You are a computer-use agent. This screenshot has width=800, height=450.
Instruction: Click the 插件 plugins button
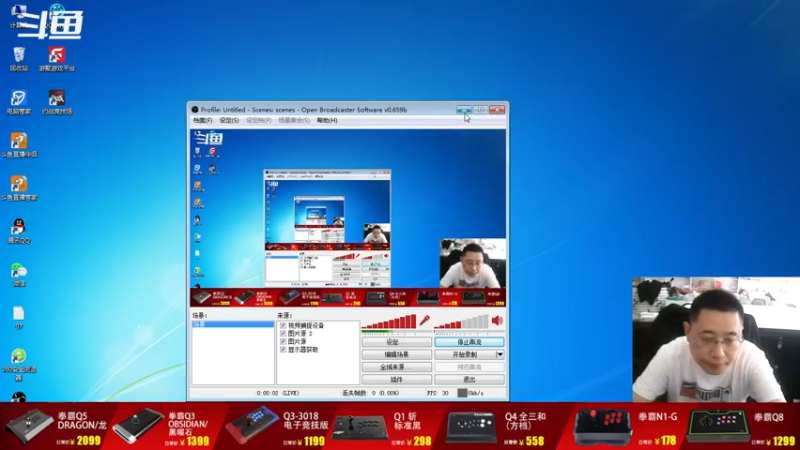[x=396, y=379]
